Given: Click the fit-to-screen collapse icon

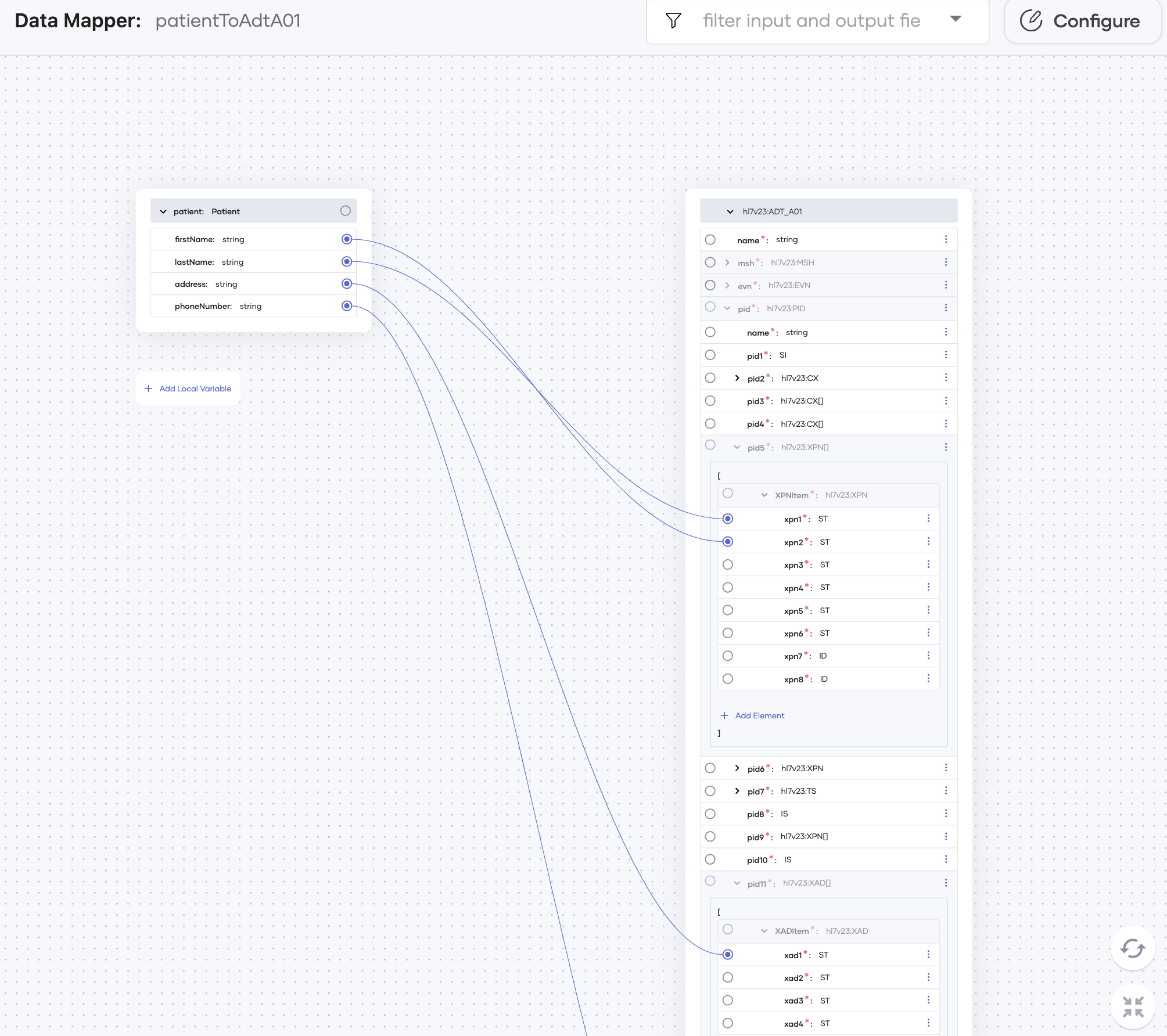Looking at the screenshot, I should point(1132,1006).
